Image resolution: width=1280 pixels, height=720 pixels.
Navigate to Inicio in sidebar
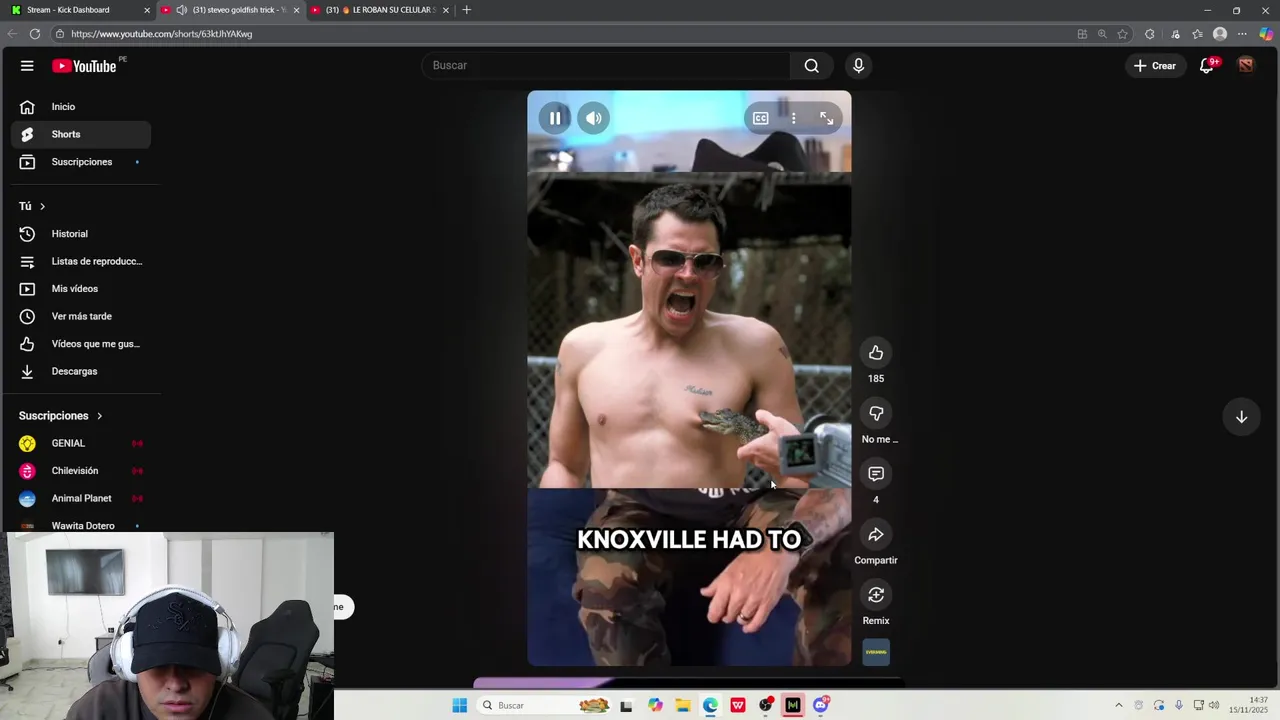pyautogui.click(x=81, y=107)
